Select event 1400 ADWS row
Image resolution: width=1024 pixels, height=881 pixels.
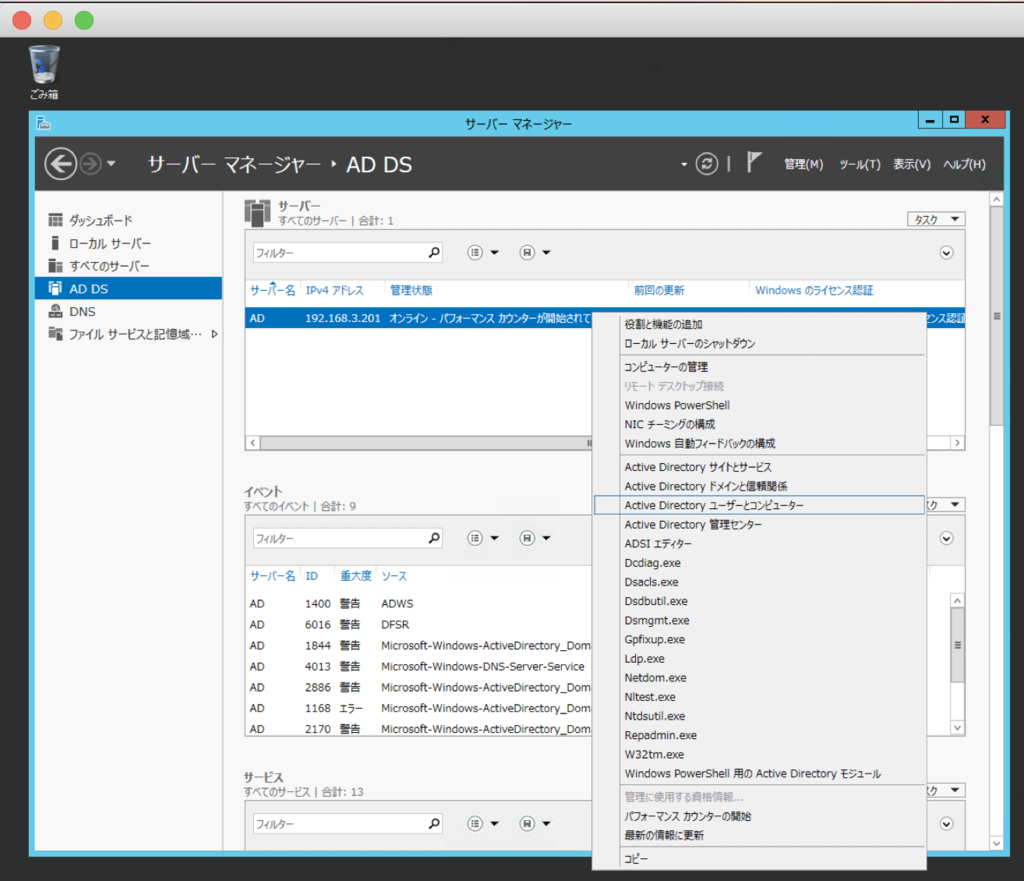click(419, 603)
